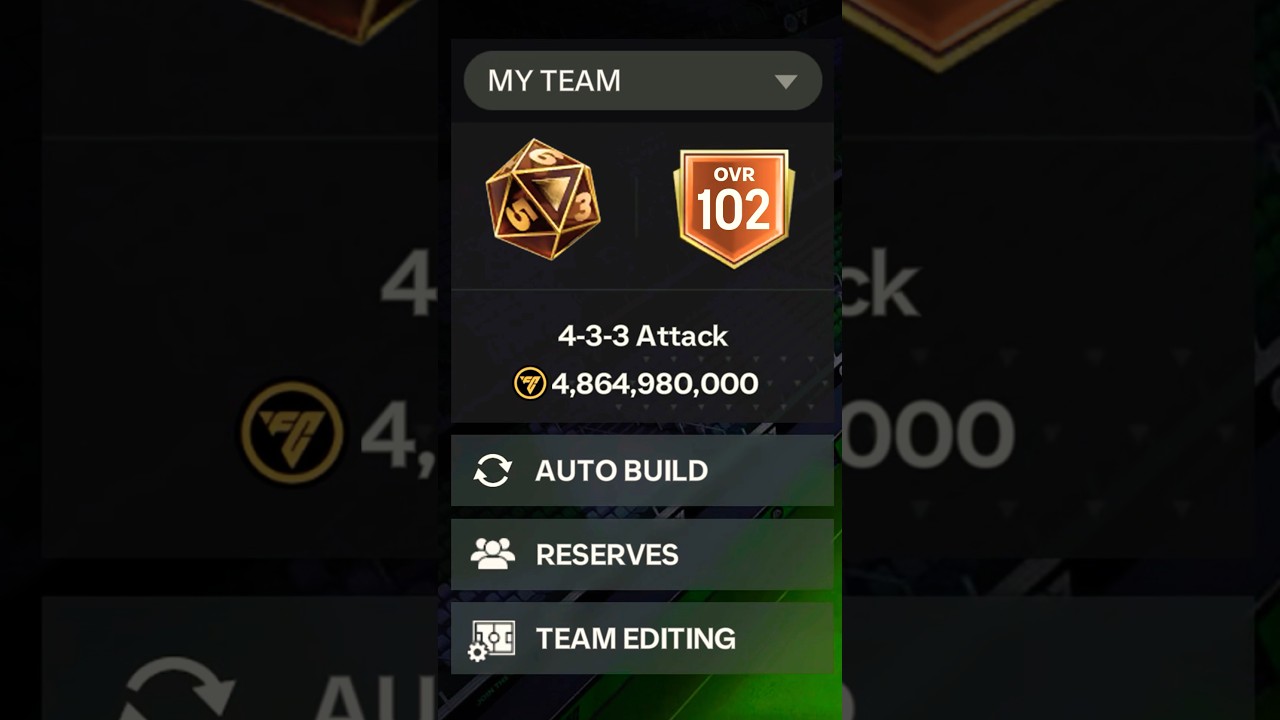1280x720 pixels.
Task: Open the MY TEAM dropdown
Action: pos(642,81)
